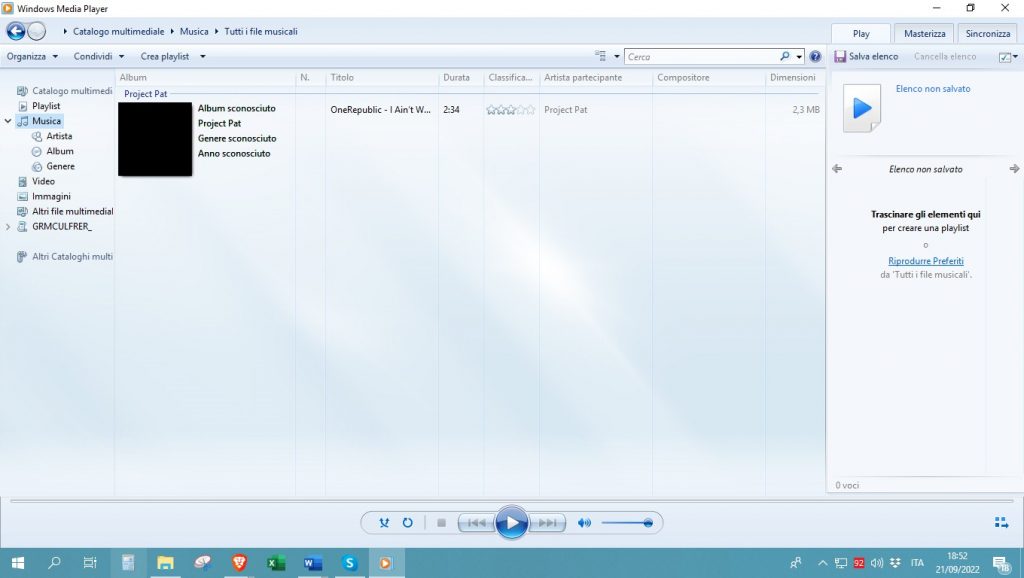Switch to Now Playing view
Screen dimensions: 1024x578
1000,522
